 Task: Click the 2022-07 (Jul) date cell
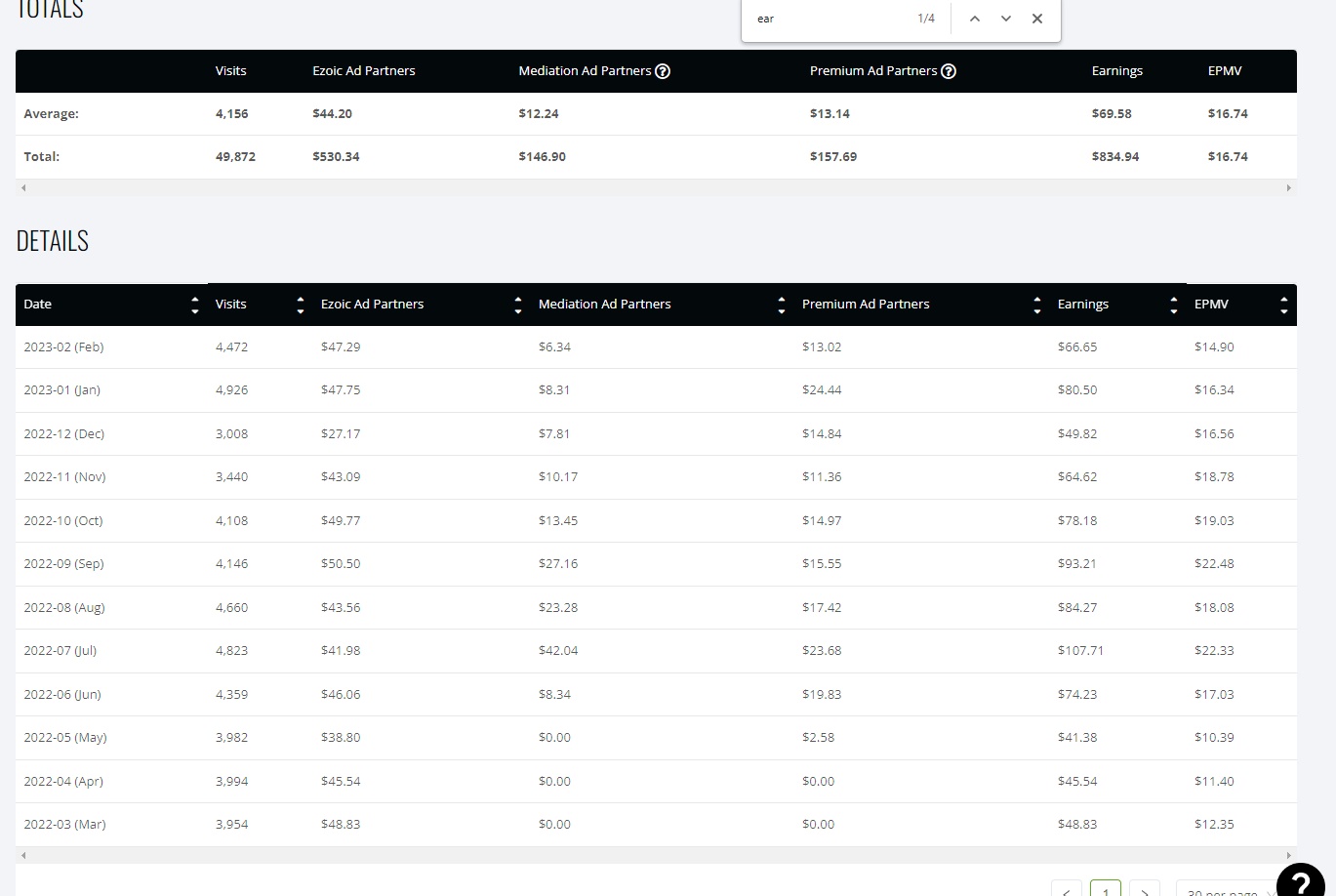coord(61,650)
